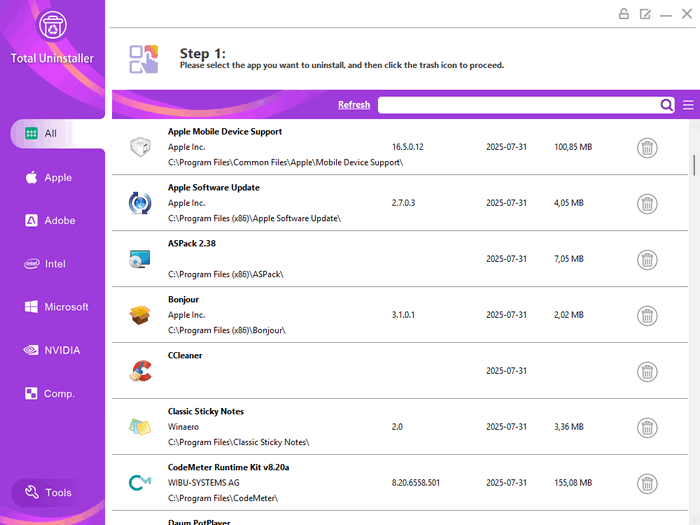Hit the trash icon for Classic Sticky Notes
Image resolution: width=700 pixels, height=525 pixels.
pyautogui.click(x=647, y=428)
